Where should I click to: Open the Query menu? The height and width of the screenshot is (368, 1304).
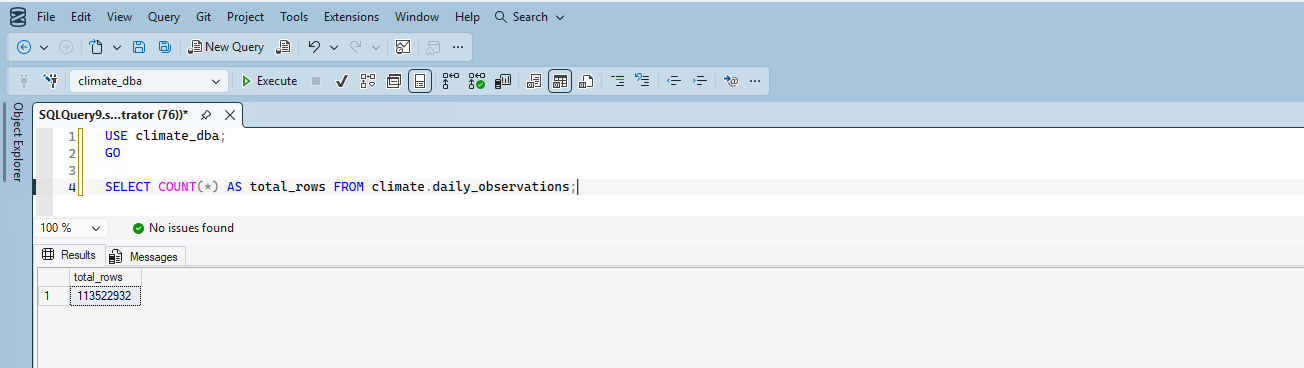[x=164, y=17]
